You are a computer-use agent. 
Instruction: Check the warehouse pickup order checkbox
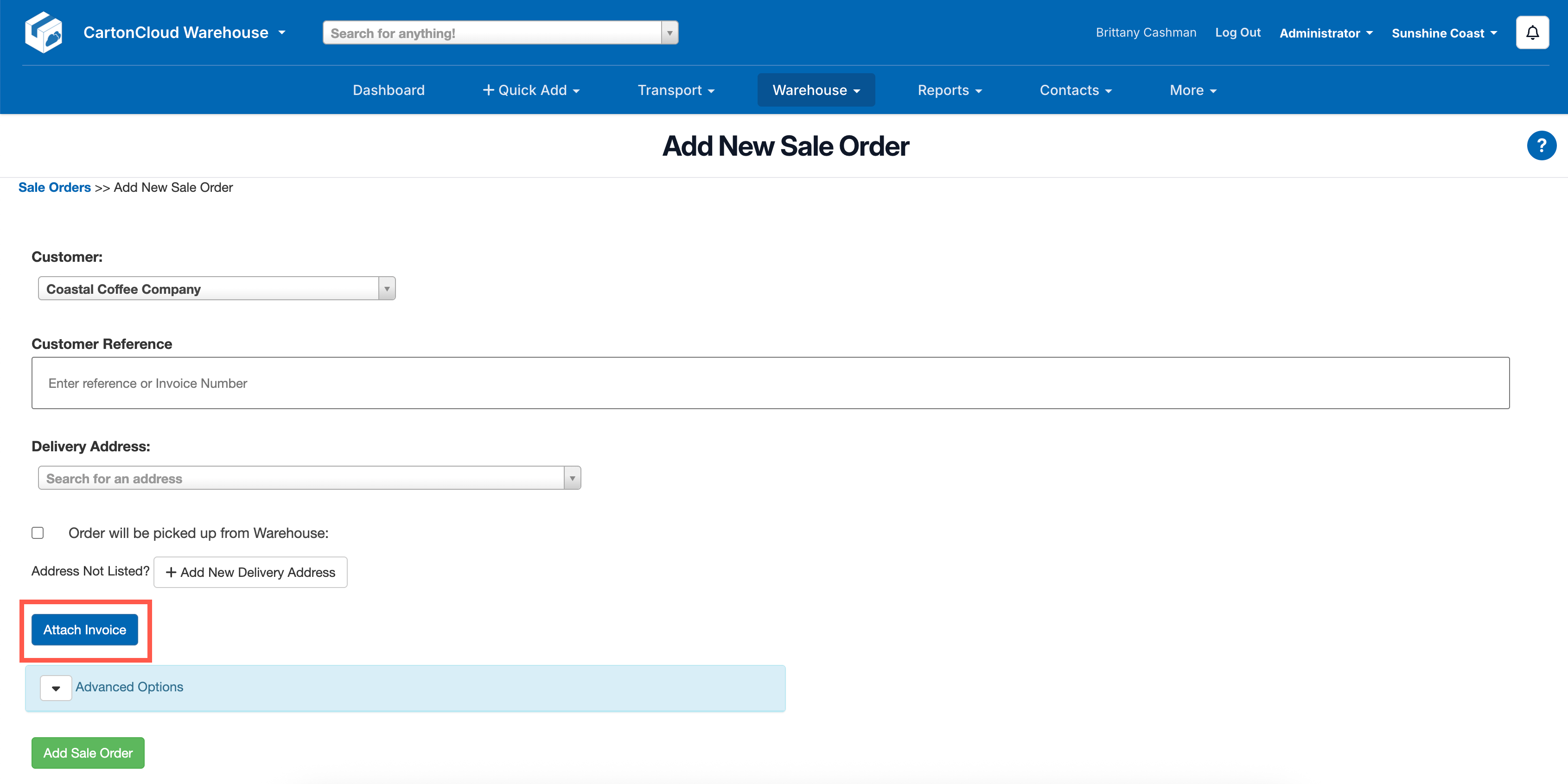pyautogui.click(x=38, y=533)
